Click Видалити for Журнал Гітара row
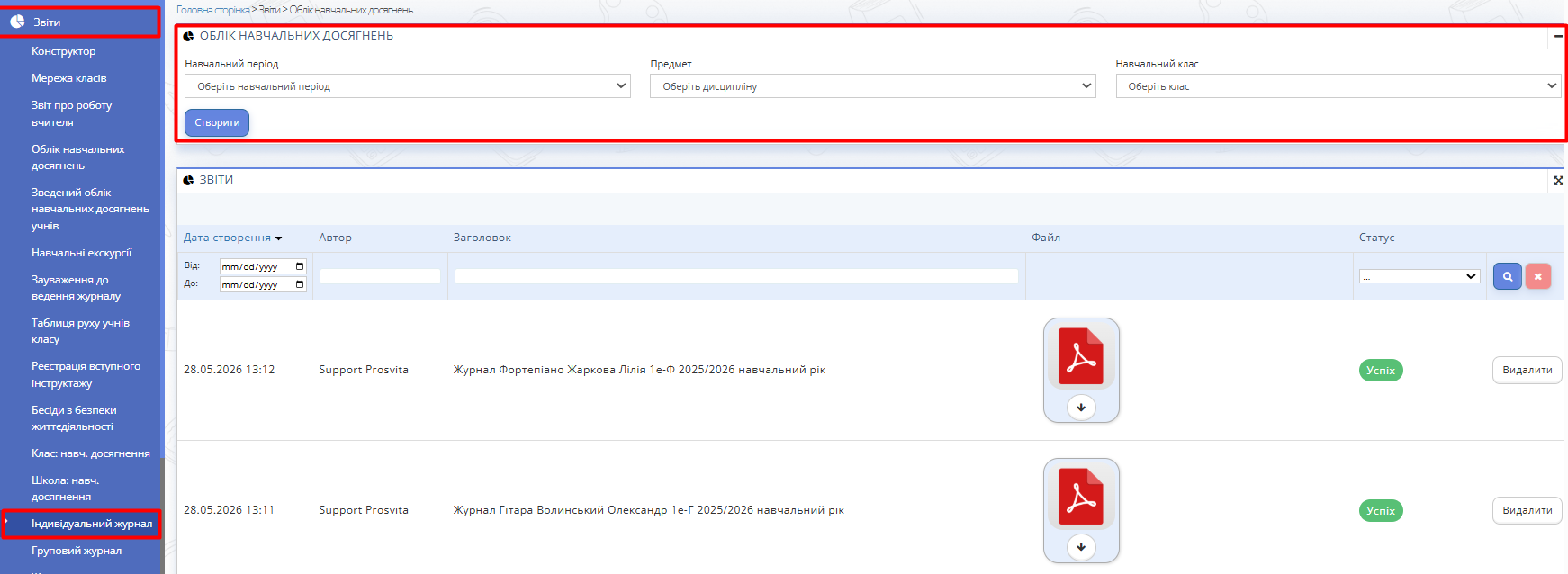The image size is (1568, 574). pyautogui.click(x=1527, y=510)
